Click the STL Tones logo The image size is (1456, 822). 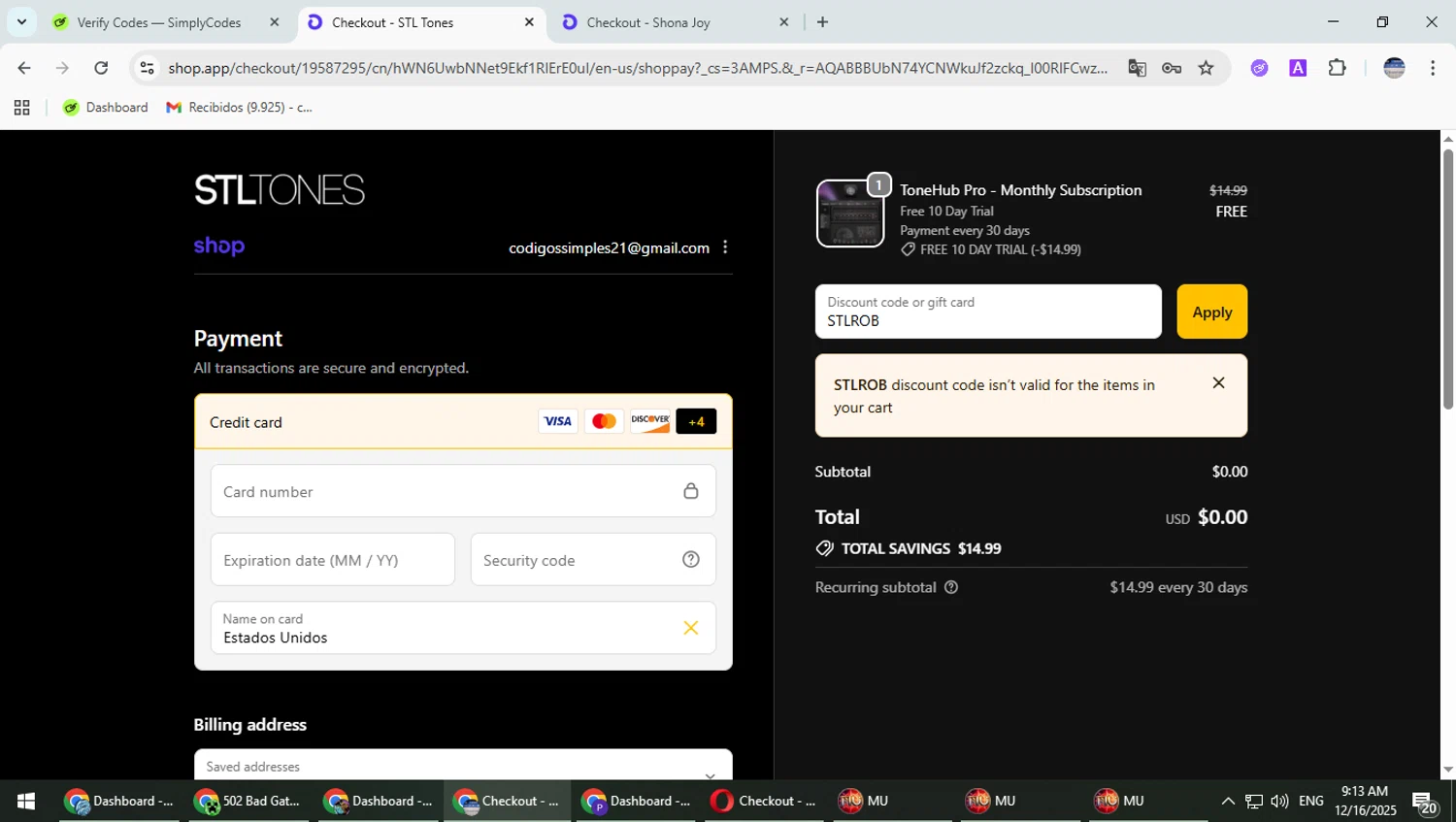[x=280, y=189]
